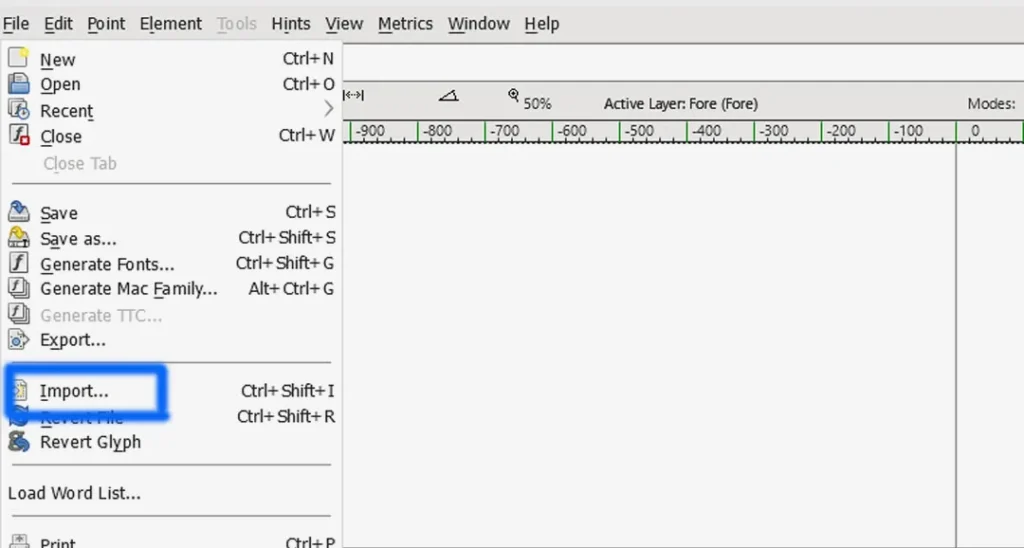Click the magnifier zoom icon
This screenshot has width=1024, height=548.
coord(514,95)
